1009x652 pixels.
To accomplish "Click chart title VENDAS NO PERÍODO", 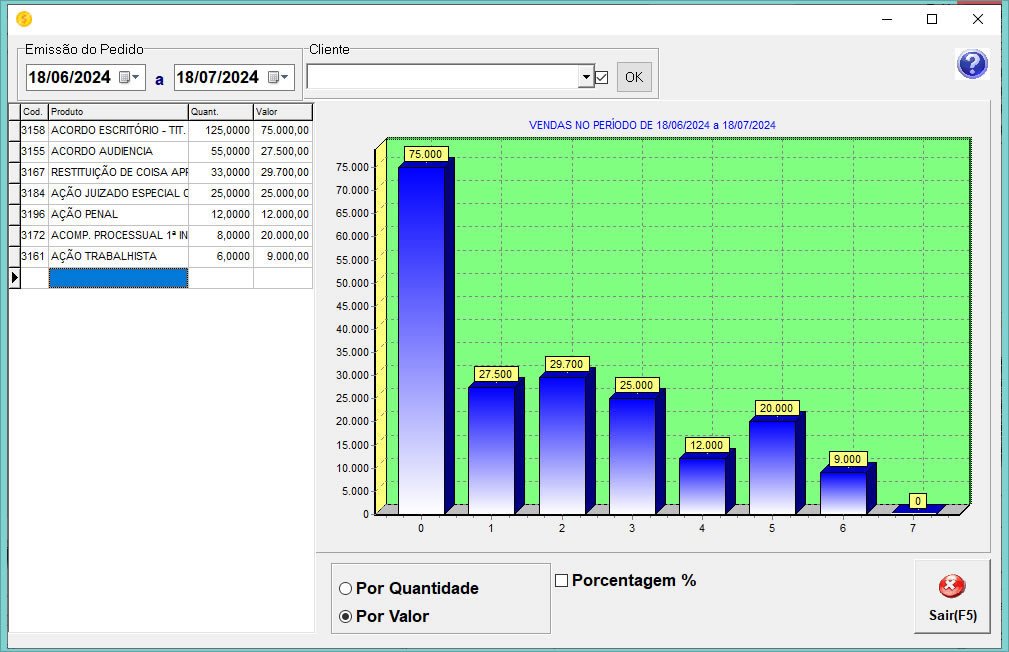I will point(652,126).
